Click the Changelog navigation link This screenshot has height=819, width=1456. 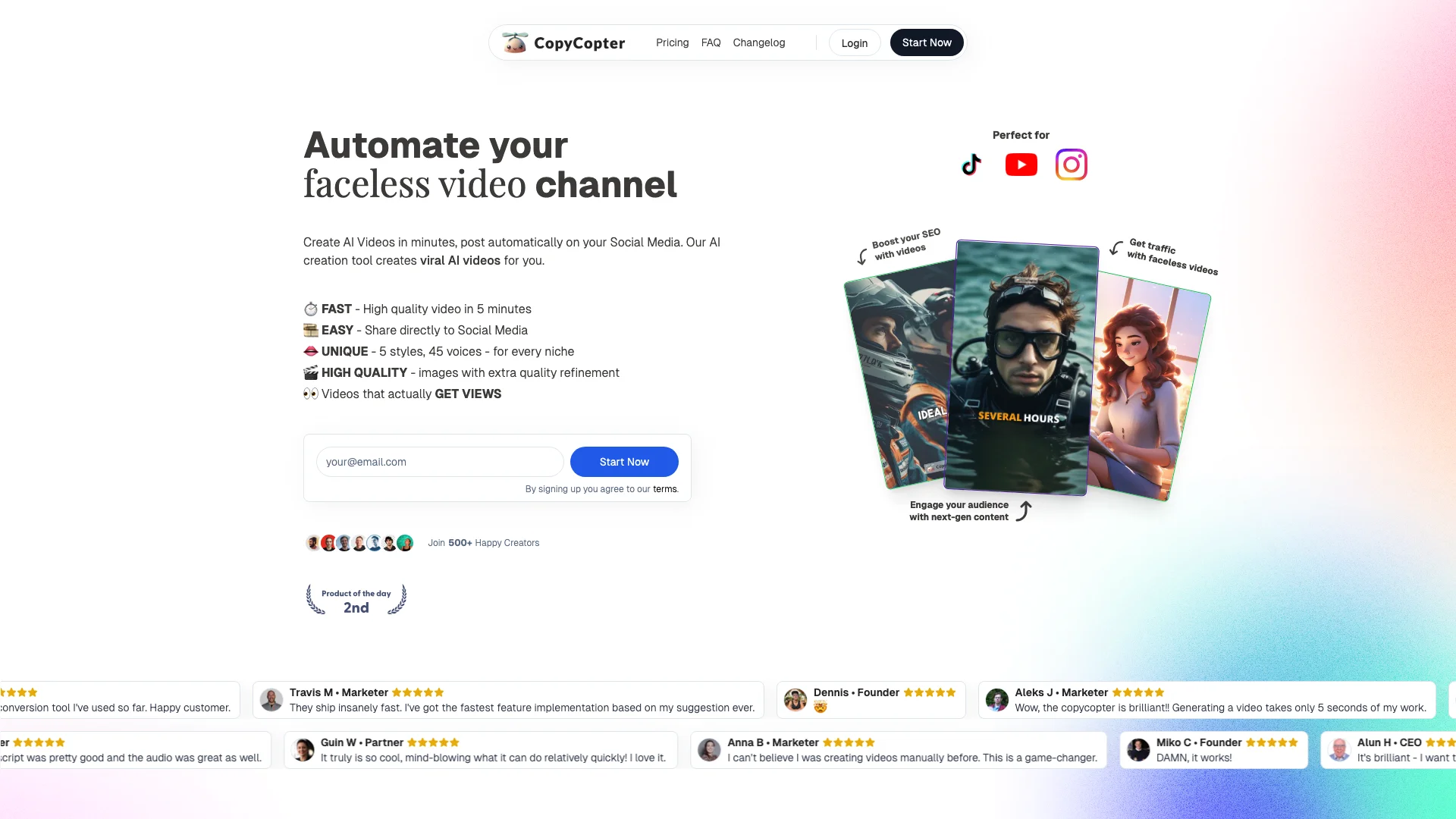click(x=759, y=42)
